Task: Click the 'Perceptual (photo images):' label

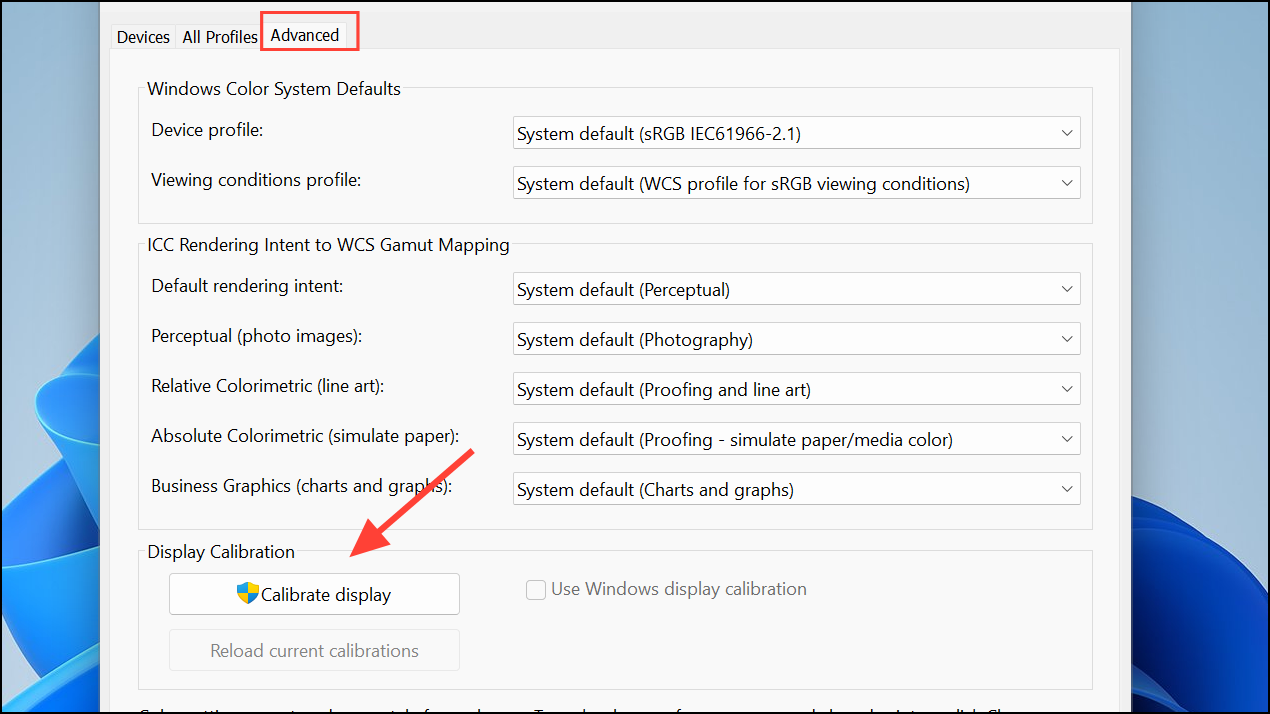Action: click(x=256, y=336)
